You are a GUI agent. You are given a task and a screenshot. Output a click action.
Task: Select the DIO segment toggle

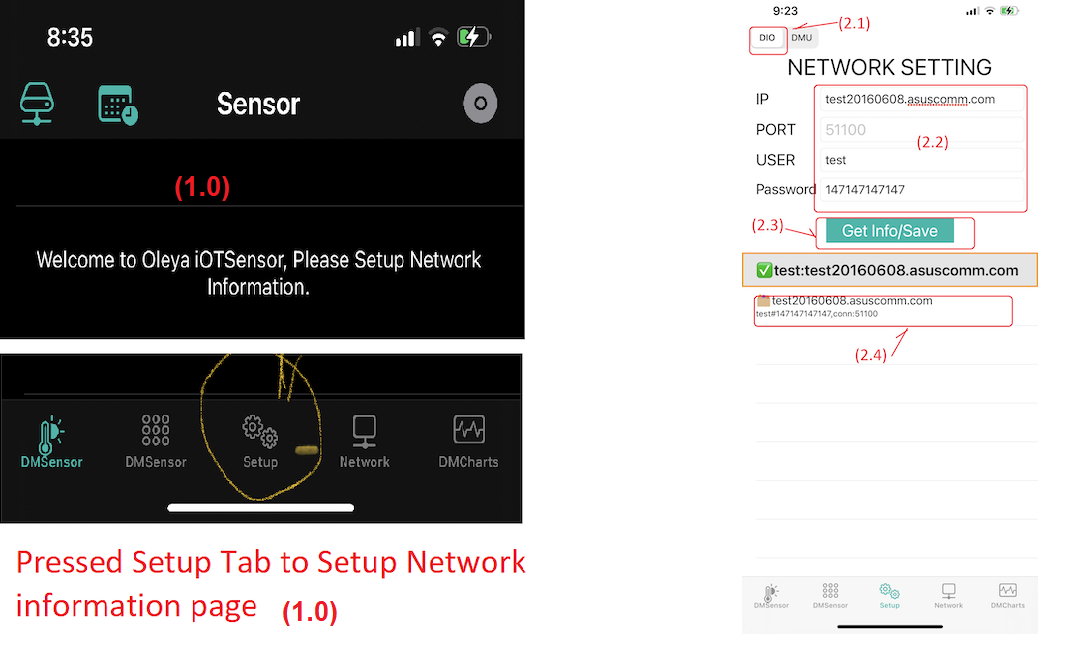tap(767, 38)
